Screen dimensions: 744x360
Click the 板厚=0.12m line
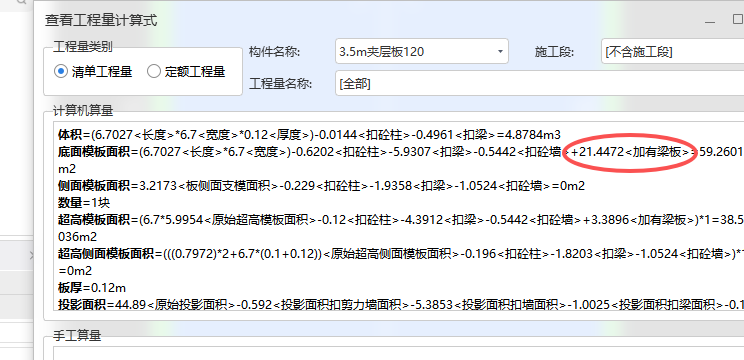coord(92,287)
